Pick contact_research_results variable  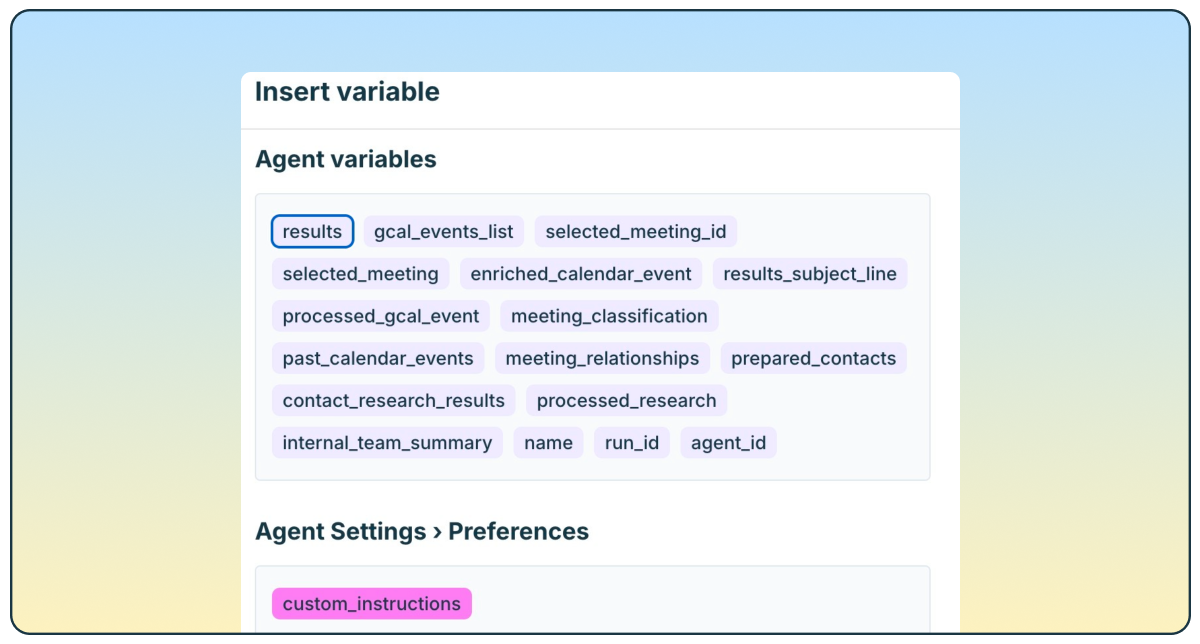(x=393, y=400)
